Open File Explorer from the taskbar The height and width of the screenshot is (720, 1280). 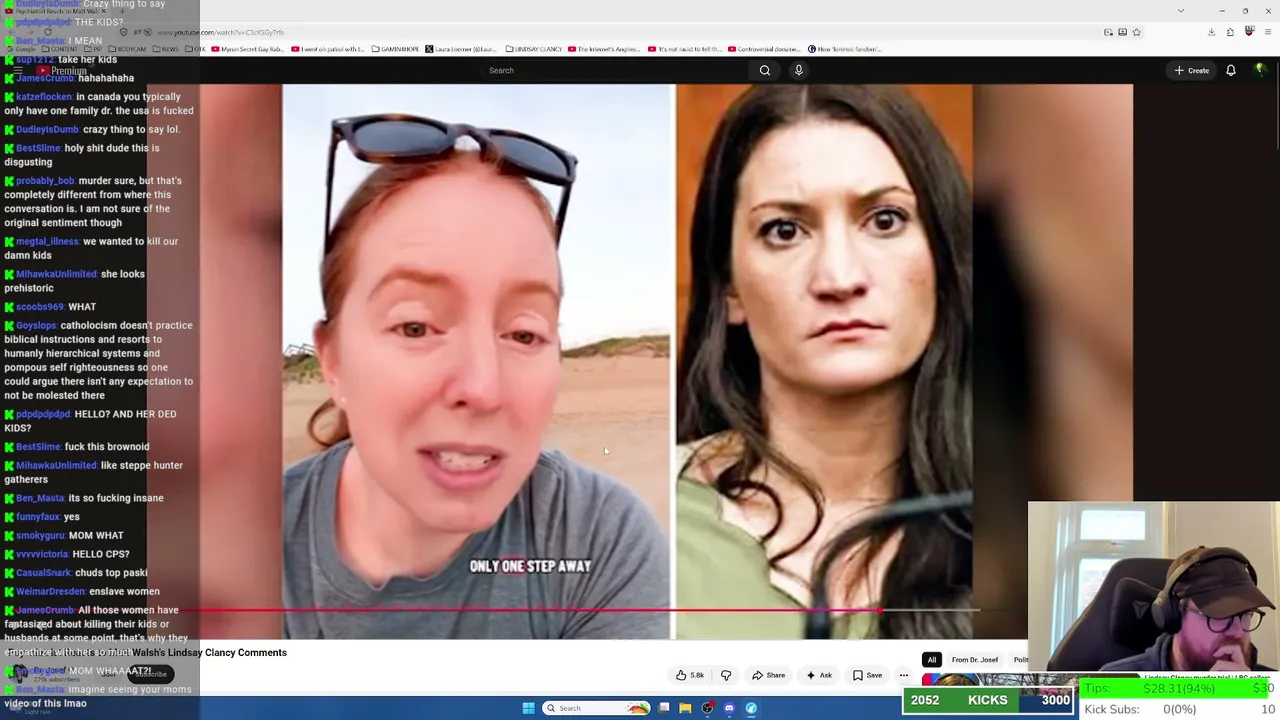(x=685, y=708)
